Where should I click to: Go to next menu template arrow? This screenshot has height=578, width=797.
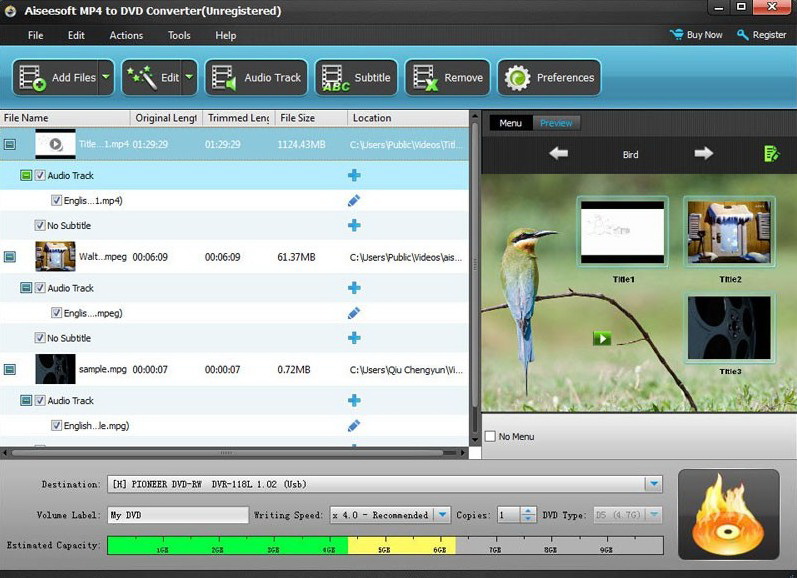(x=703, y=153)
